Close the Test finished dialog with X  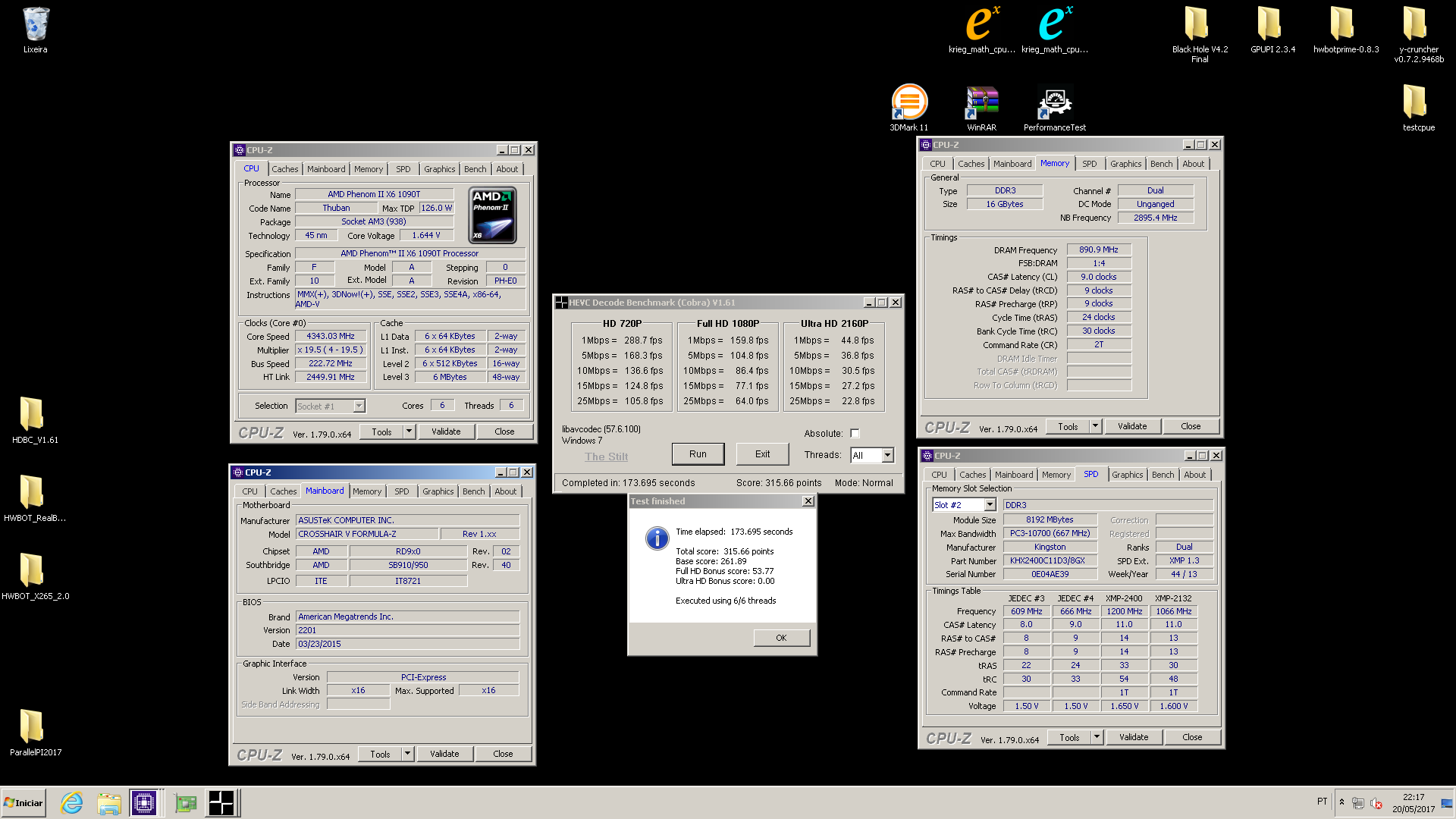(808, 501)
